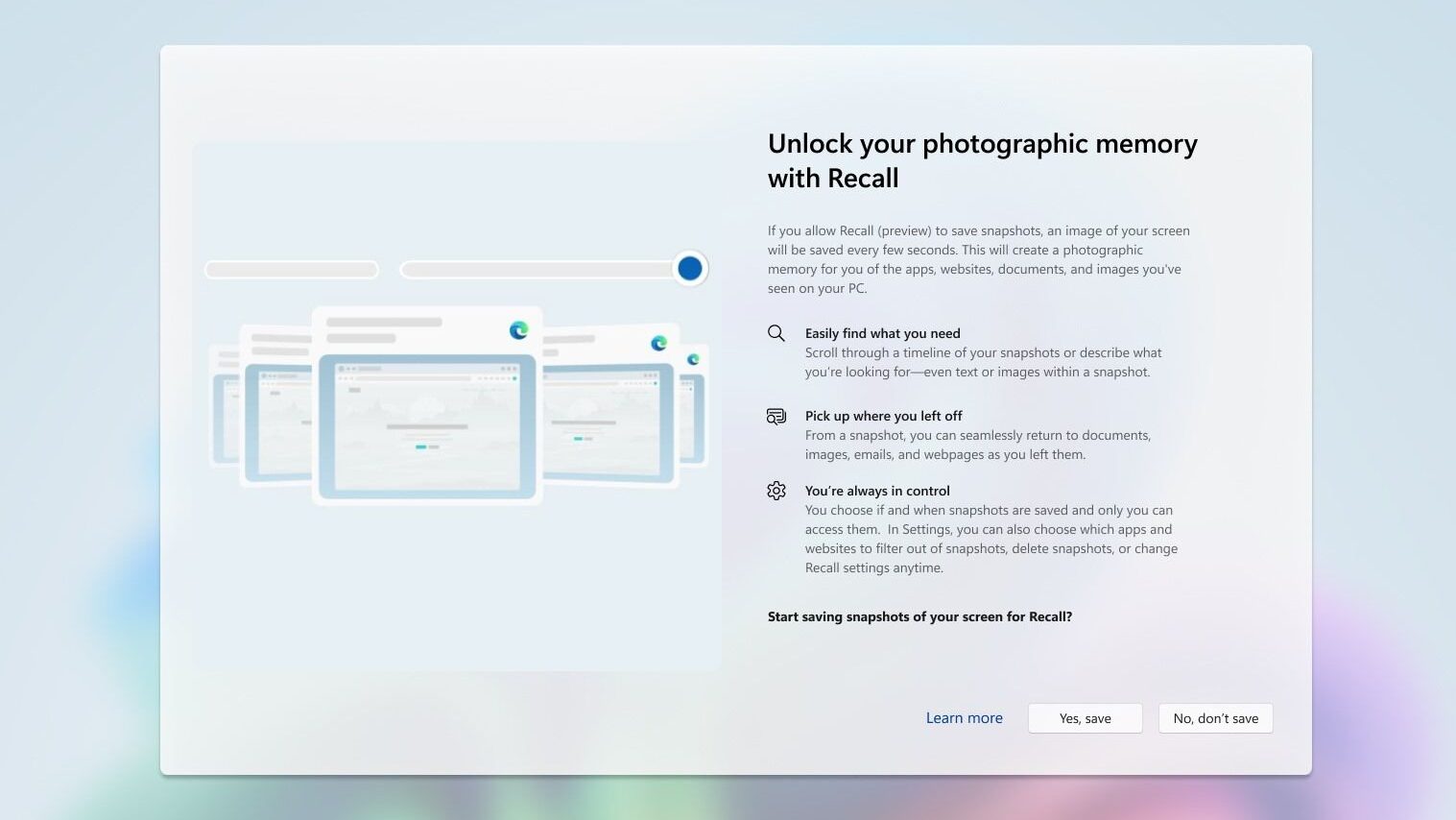The image size is (1456, 820).
Task: Click the magnifying glass search icon
Action: pos(776,333)
